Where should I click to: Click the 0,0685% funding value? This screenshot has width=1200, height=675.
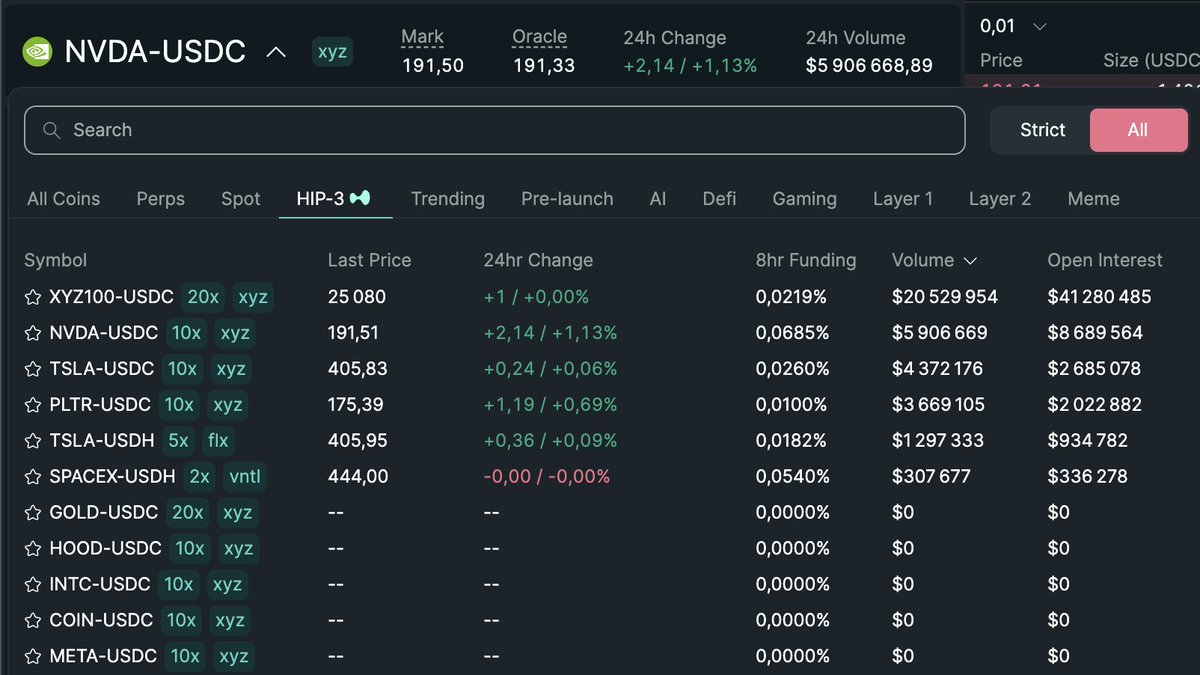[792, 333]
